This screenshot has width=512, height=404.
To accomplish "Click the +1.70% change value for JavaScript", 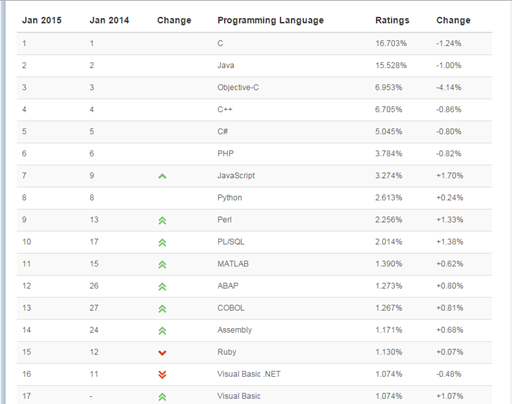I will click(x=450, y=176).
